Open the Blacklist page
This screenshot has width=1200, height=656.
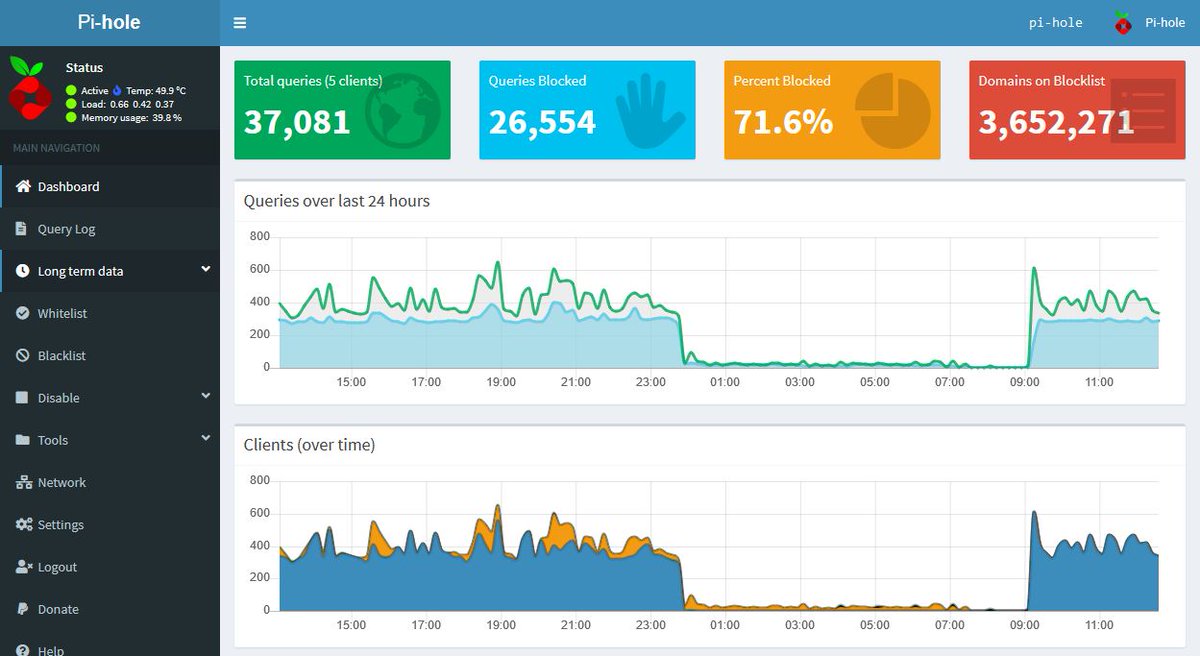110,355
